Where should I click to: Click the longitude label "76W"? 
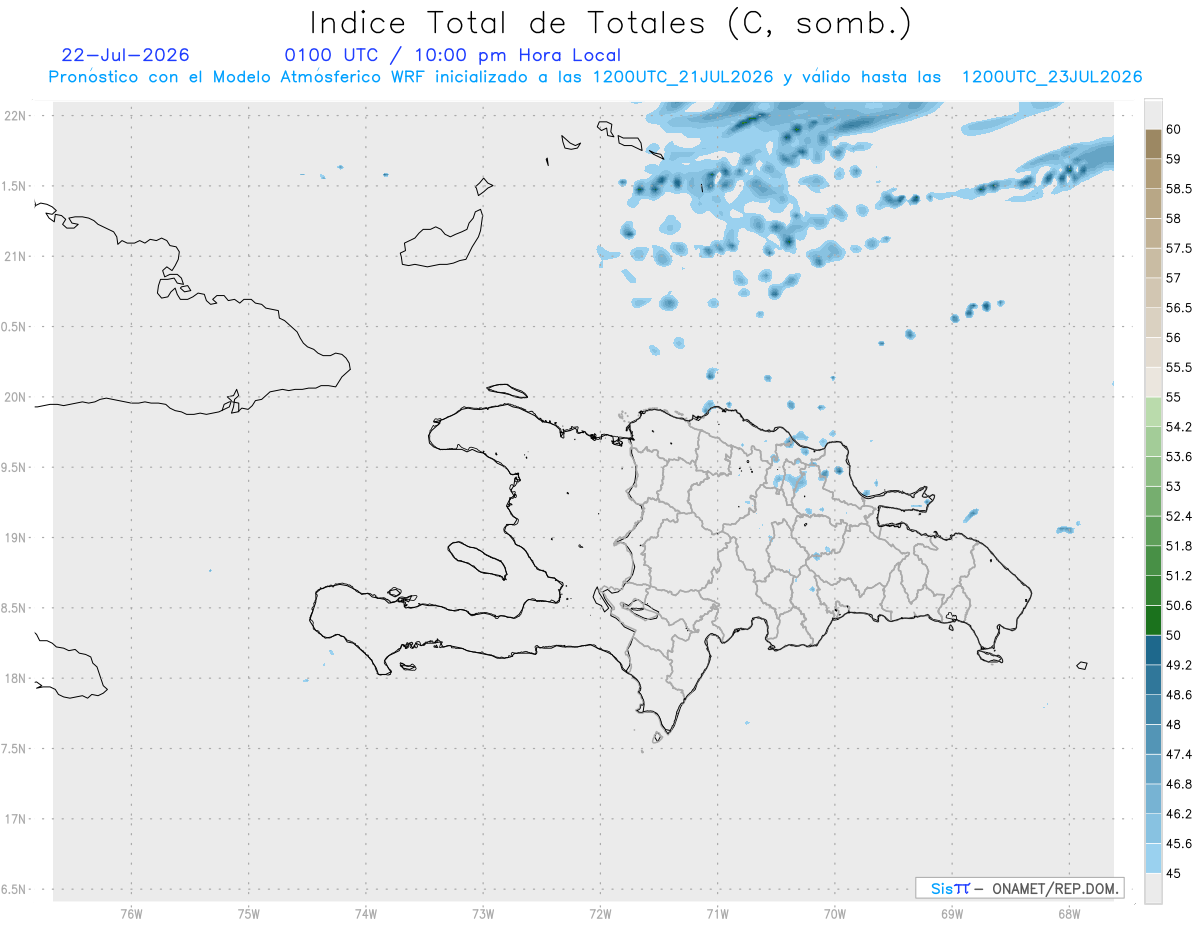[x=132, y=913]
